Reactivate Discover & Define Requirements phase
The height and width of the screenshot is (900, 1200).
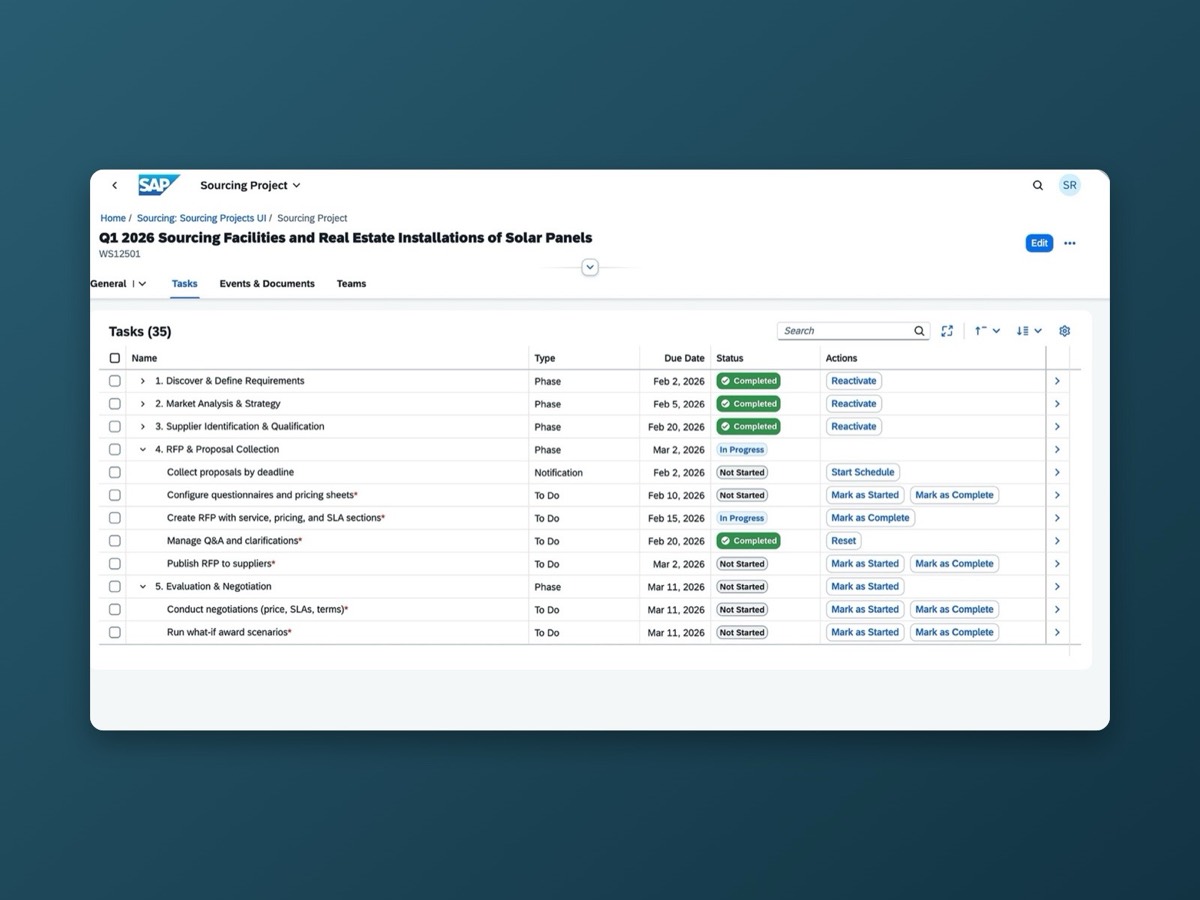coord(854,381)
